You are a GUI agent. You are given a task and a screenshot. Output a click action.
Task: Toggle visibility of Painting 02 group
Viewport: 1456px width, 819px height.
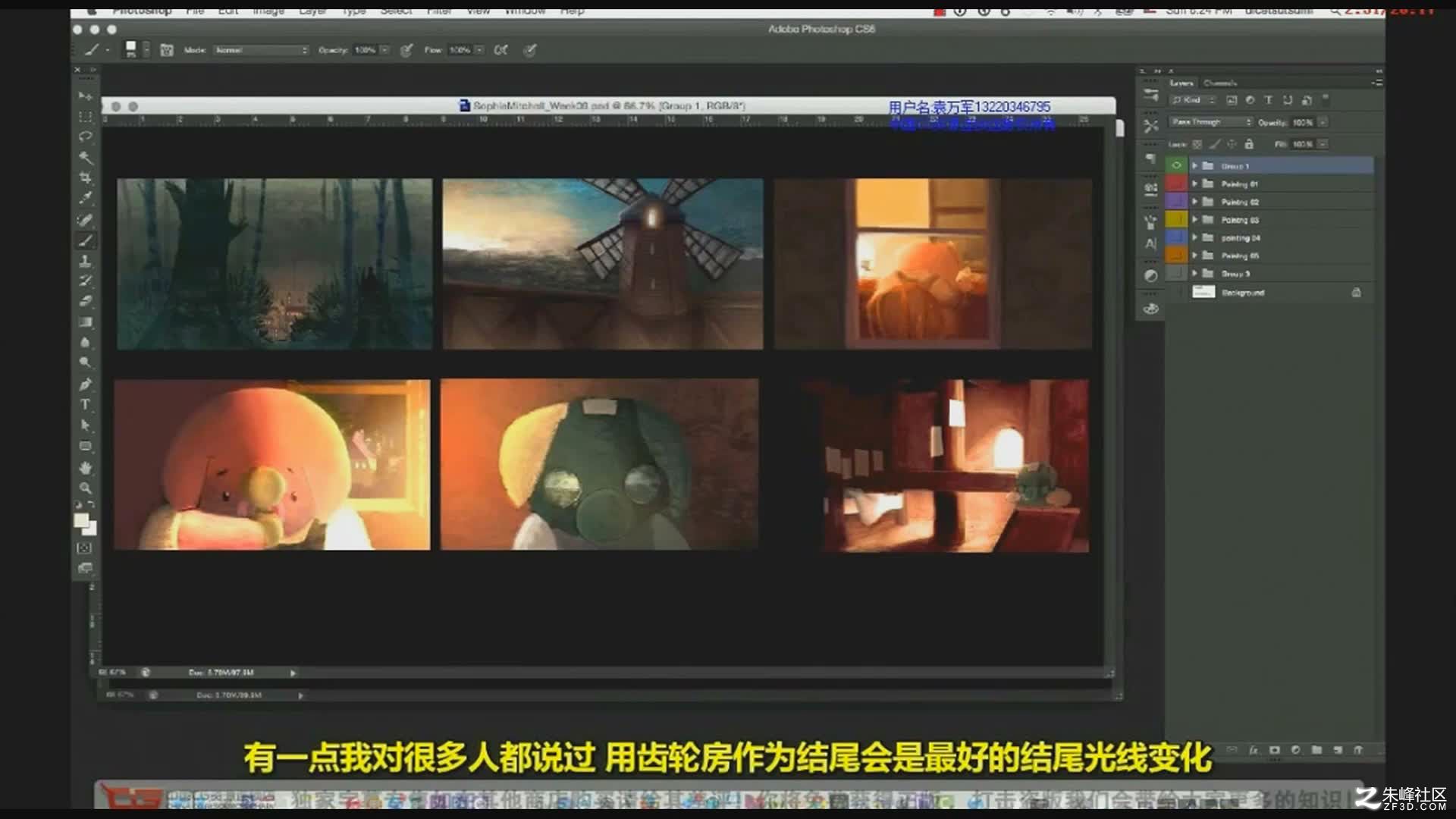pos(1176,202)
